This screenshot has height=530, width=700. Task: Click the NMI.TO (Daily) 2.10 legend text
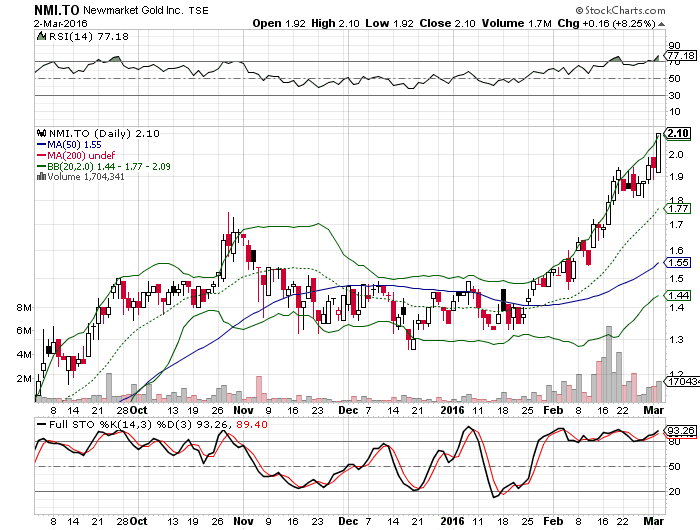click(x=104, y=133)
